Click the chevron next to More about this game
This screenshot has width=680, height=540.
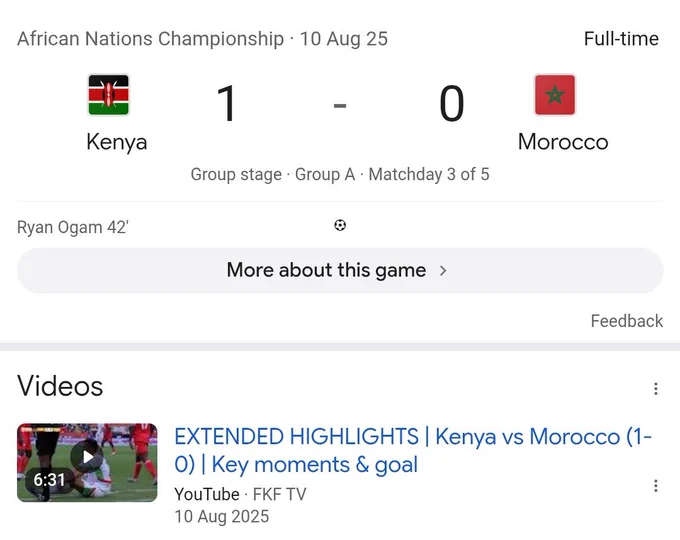click(443, 271)
